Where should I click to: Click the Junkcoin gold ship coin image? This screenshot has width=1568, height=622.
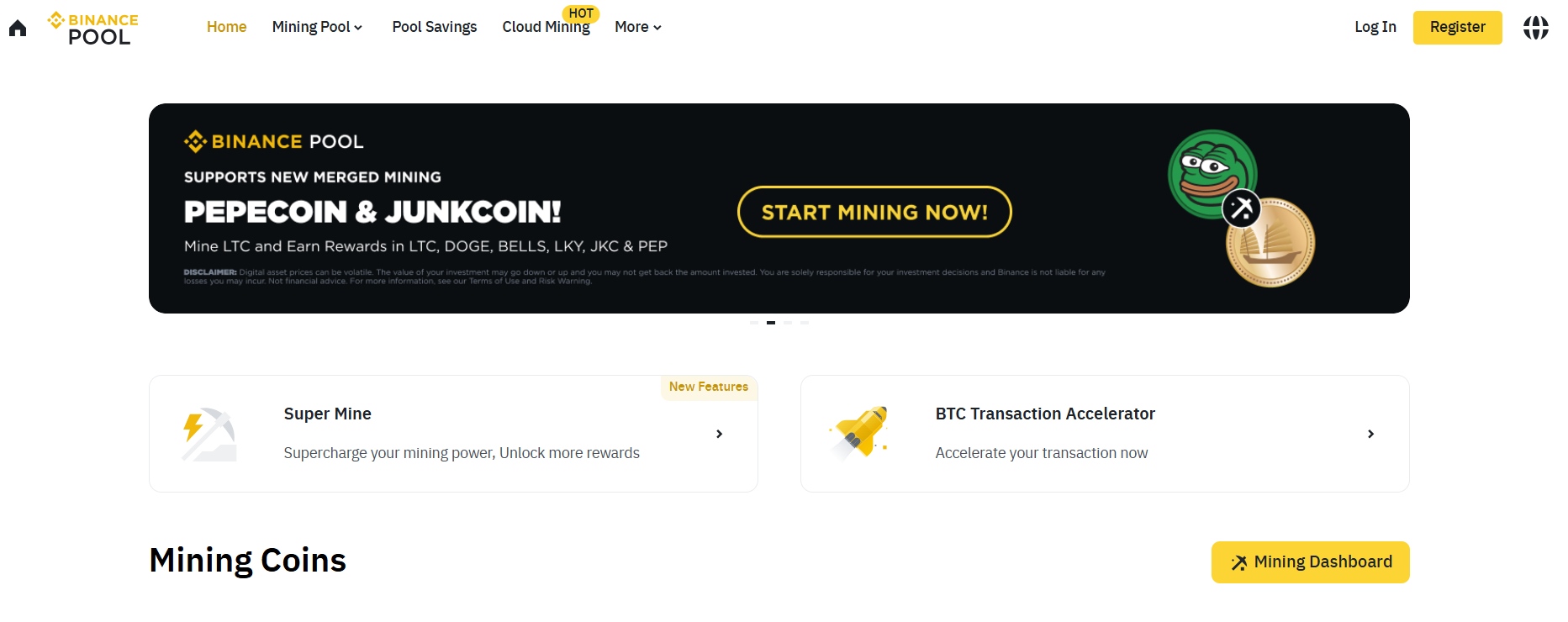coord(1270,243)
